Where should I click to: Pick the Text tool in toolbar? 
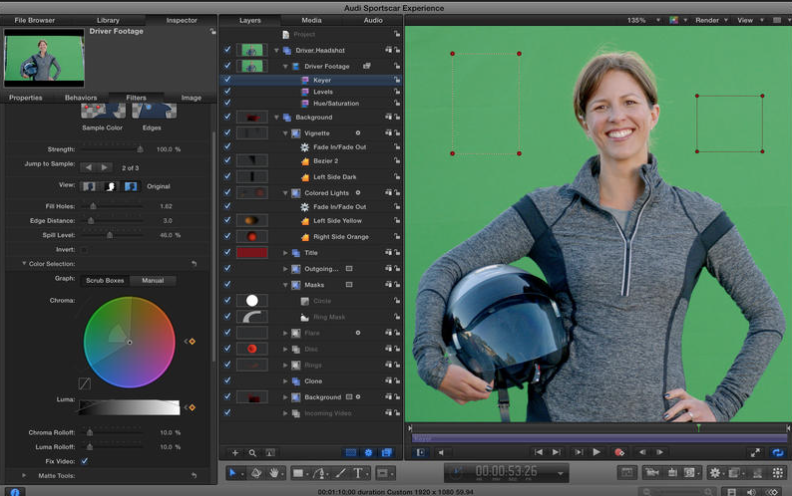357,472
